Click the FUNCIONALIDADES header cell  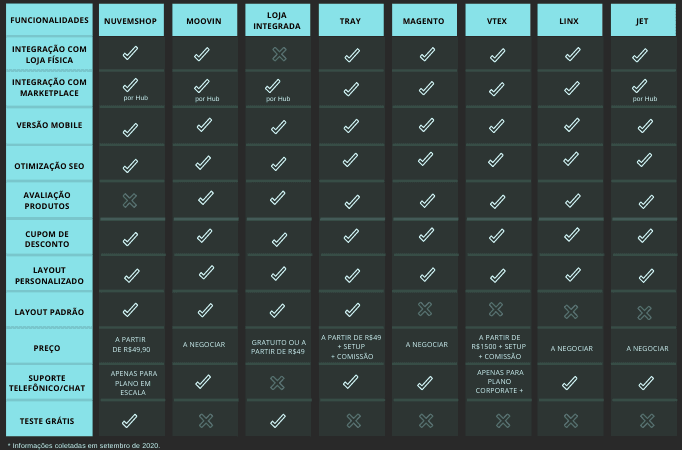tap(49, 20)
